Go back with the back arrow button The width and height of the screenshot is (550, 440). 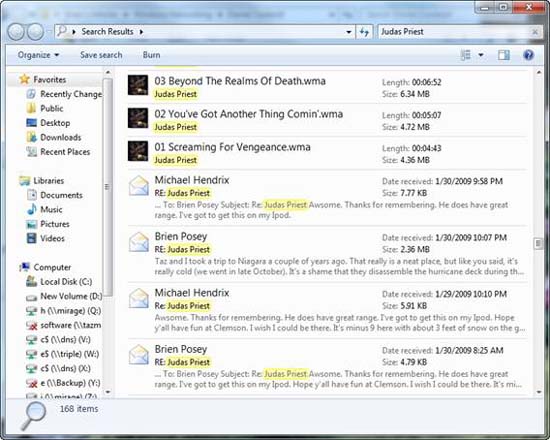15,32
